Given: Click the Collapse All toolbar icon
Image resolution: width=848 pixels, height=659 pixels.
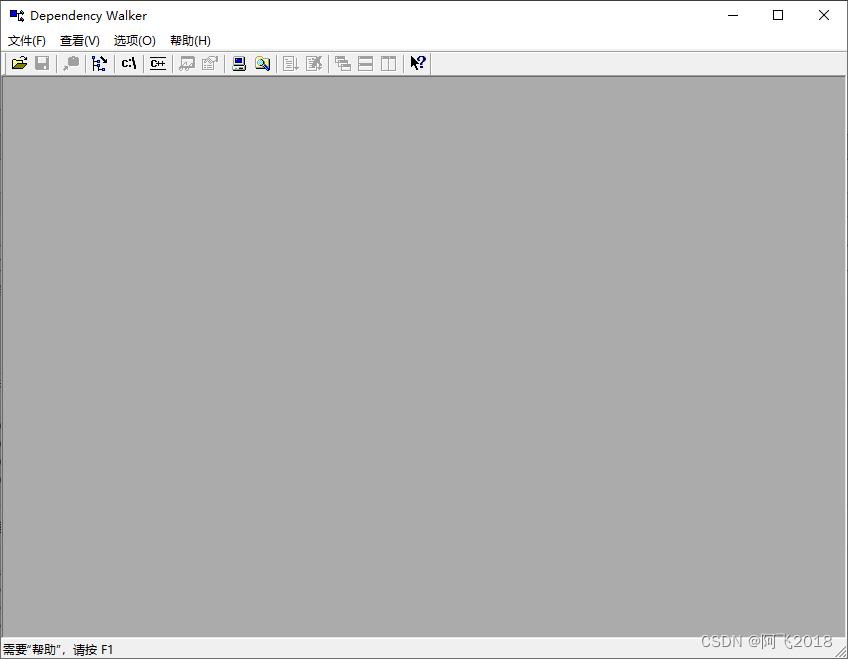Looking at the screenshot, I should coord(314,63).
